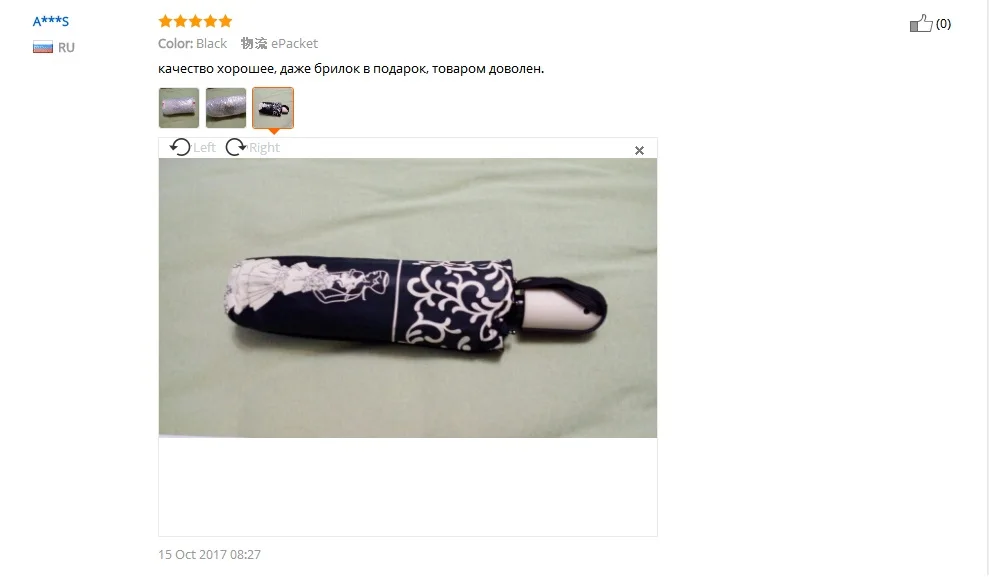The width and height of the screenshot is (989, 587).
Task: Click the Russian review comment text
Action: click(x=351, y=69)
